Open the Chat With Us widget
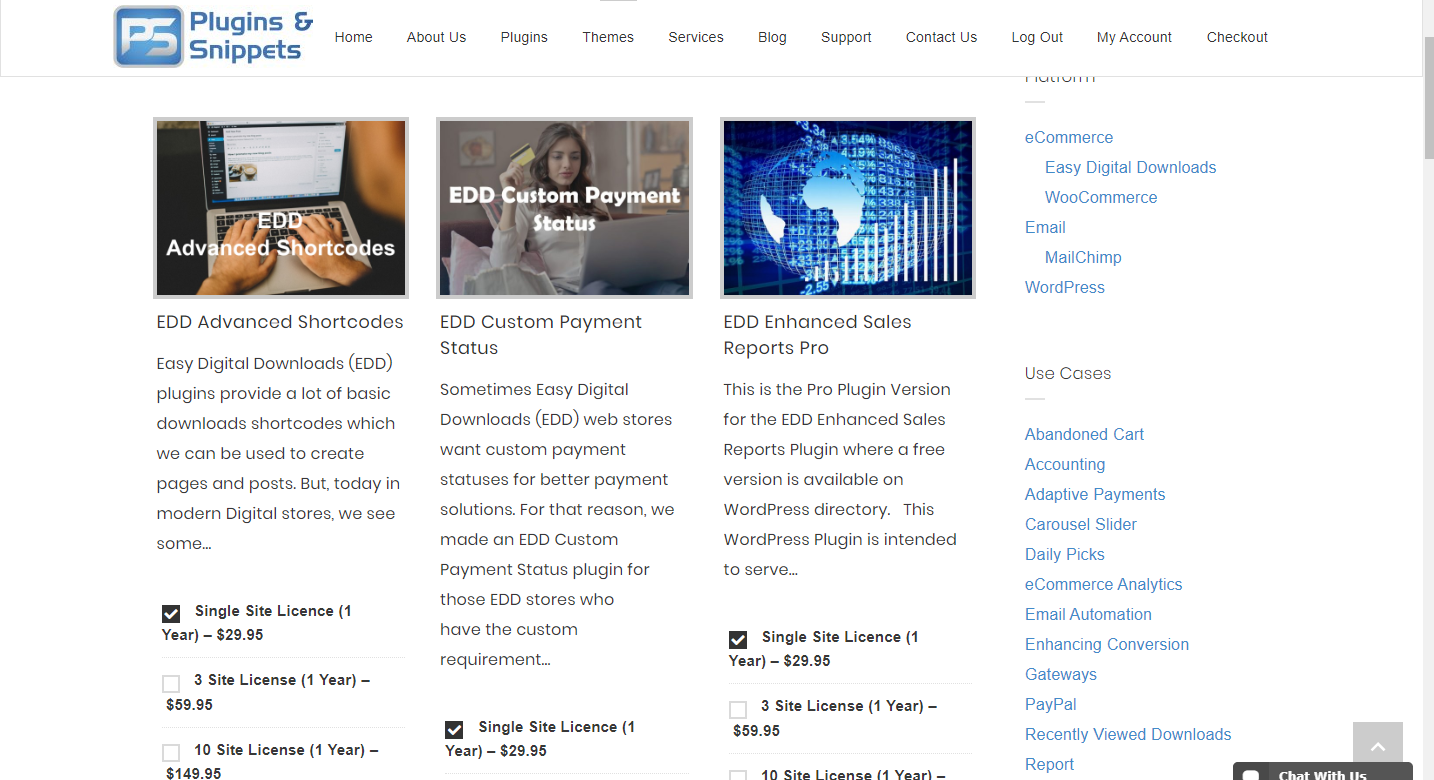 click(x=1322, y=772)
